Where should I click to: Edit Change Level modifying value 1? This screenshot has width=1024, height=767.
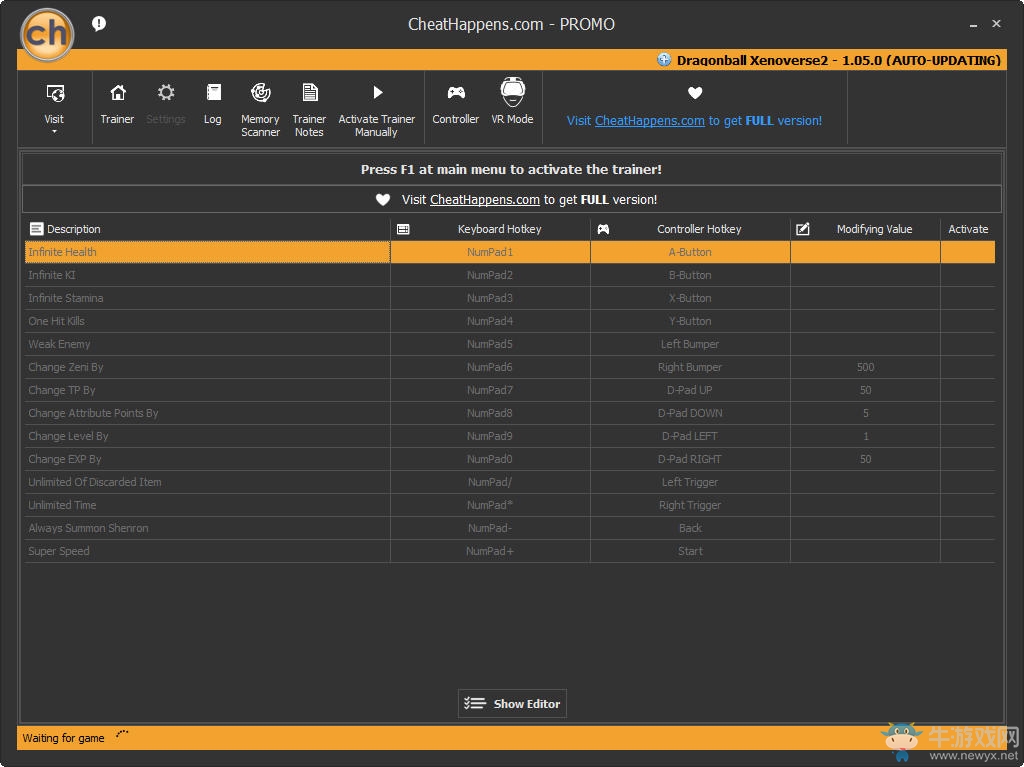pyautogui.click(x=865, y=436)
